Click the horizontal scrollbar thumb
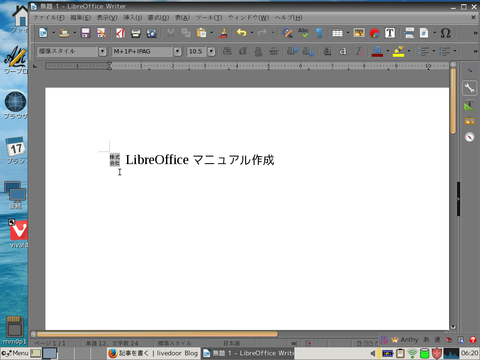This screenshot has width=480, height=360. [x=157, y=334]
